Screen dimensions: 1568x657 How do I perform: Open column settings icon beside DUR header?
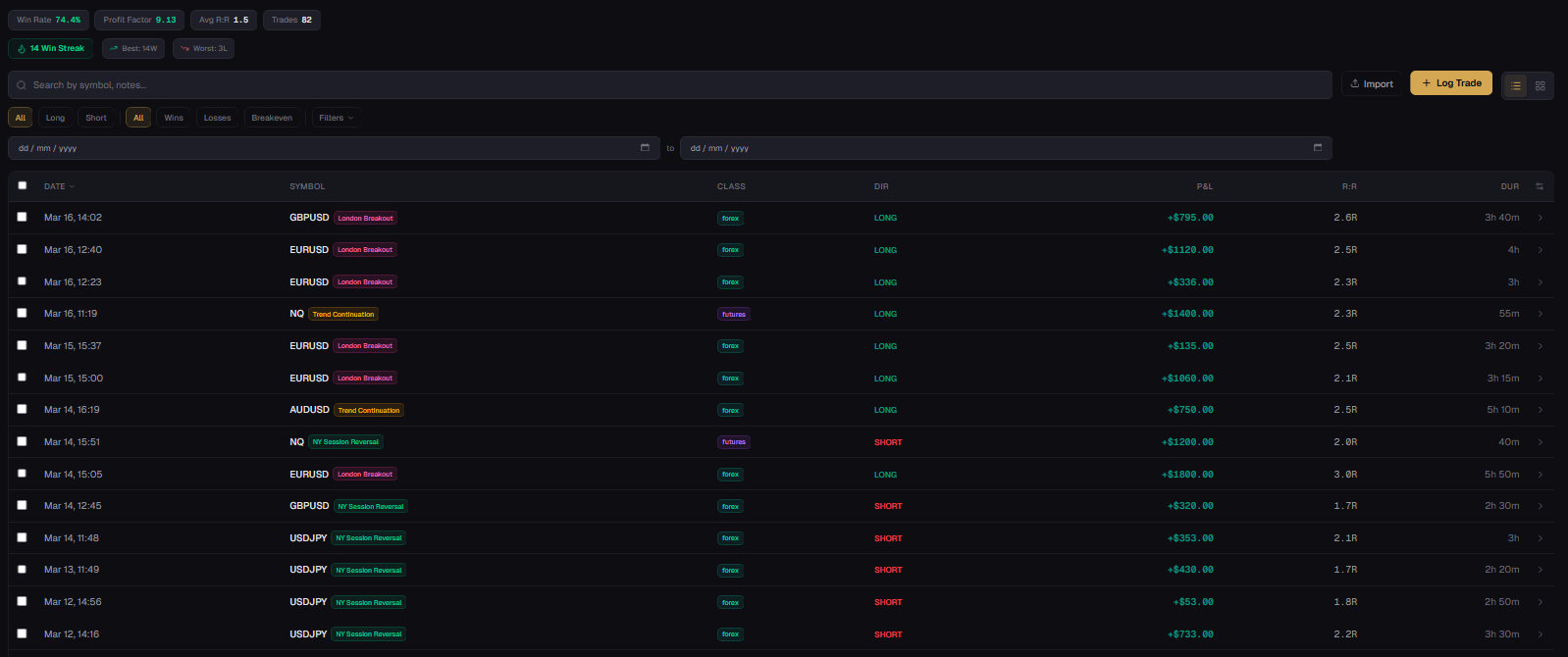tap(1540, 186)
